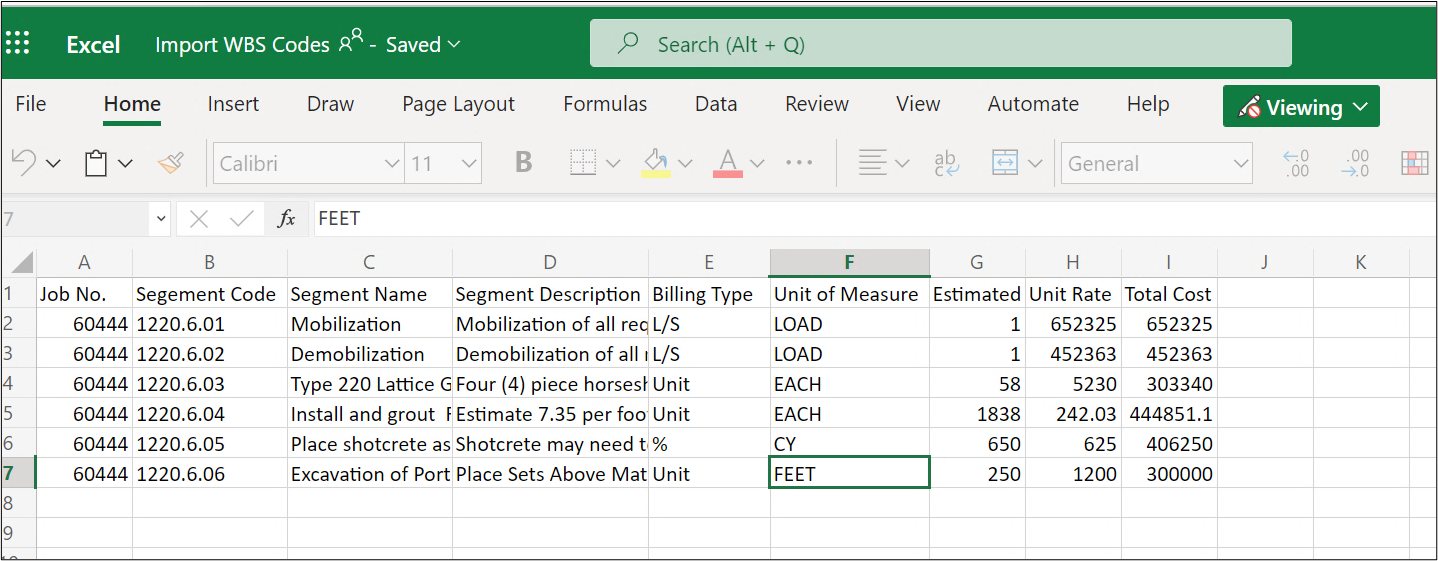
Task: Click the Insert Function fx icon
Action: pos(287,219)
